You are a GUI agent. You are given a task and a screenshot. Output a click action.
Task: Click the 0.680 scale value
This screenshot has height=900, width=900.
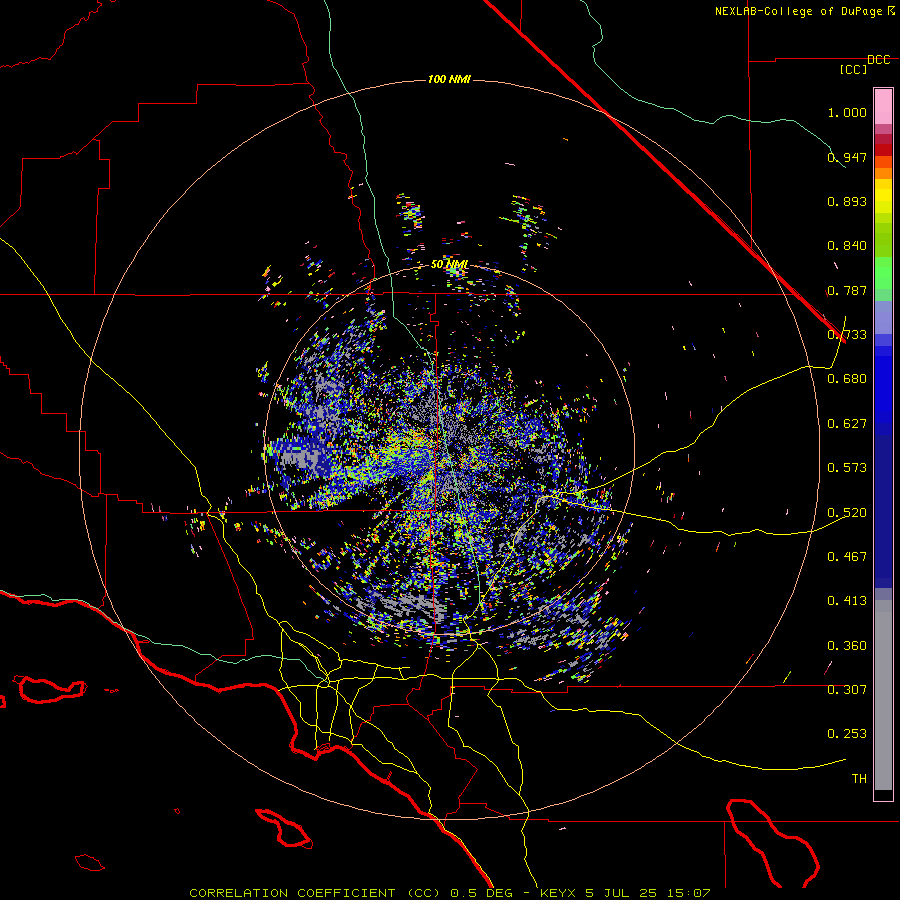click(x=847, y=379)
